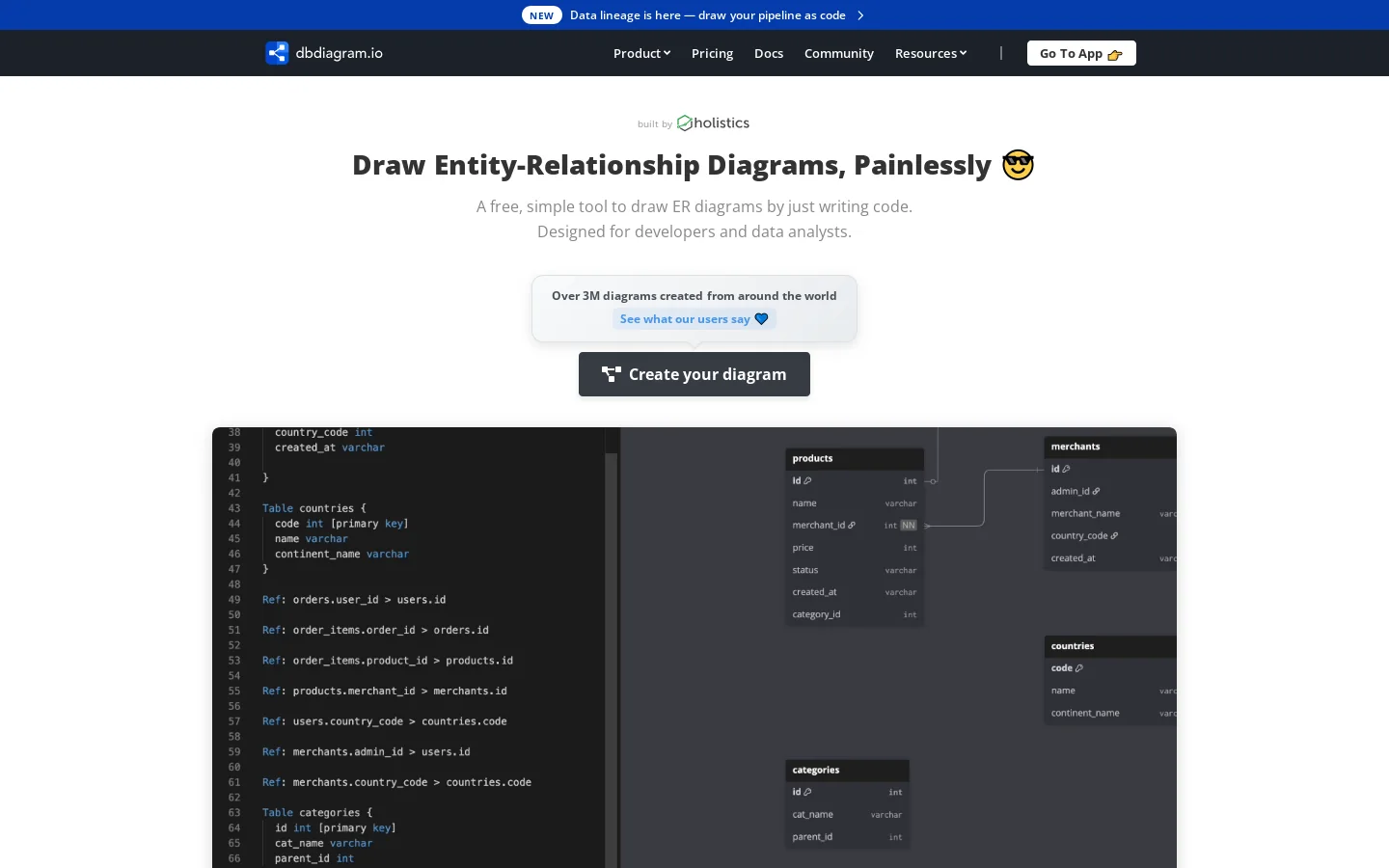Select the categories table header
This screenshot has width=1389, height=868.
847,770
